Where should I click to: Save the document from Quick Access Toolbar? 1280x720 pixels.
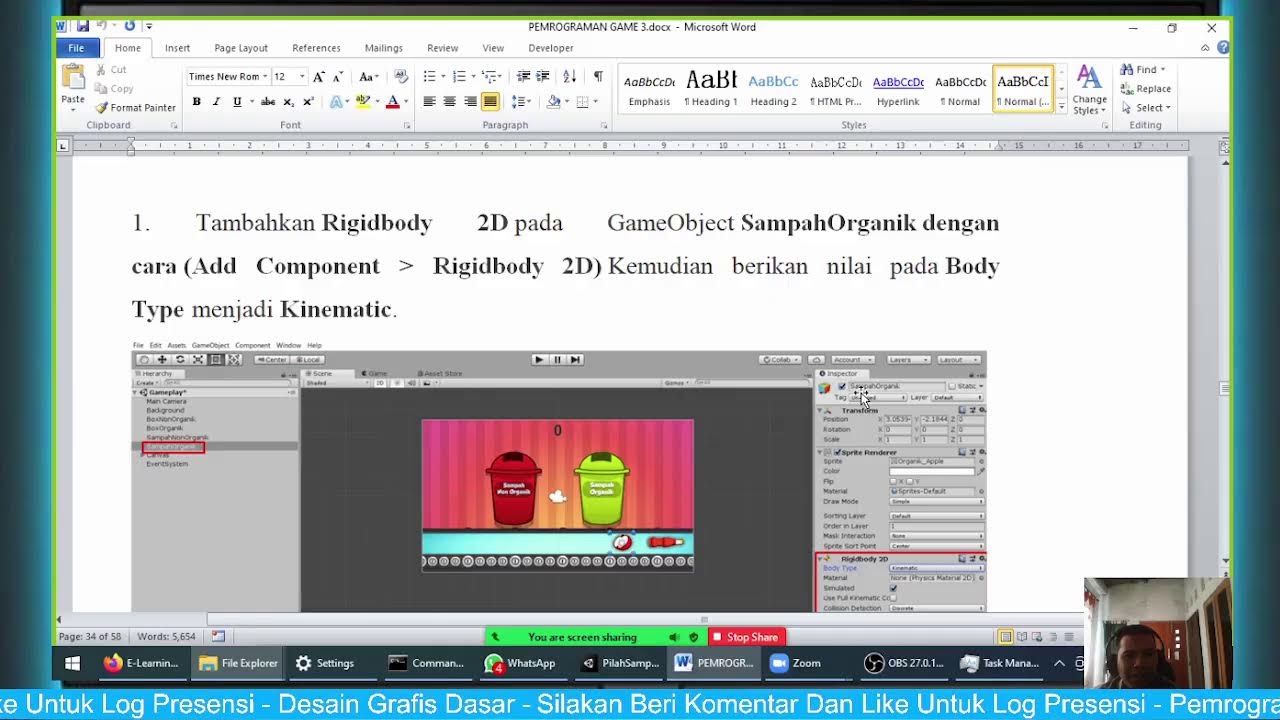[83, 27]
